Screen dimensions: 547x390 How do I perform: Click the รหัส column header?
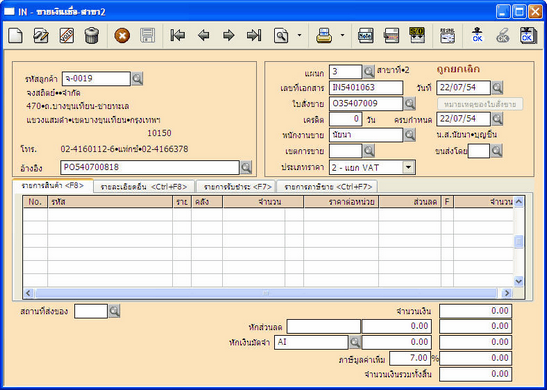[x=110, y=202]
